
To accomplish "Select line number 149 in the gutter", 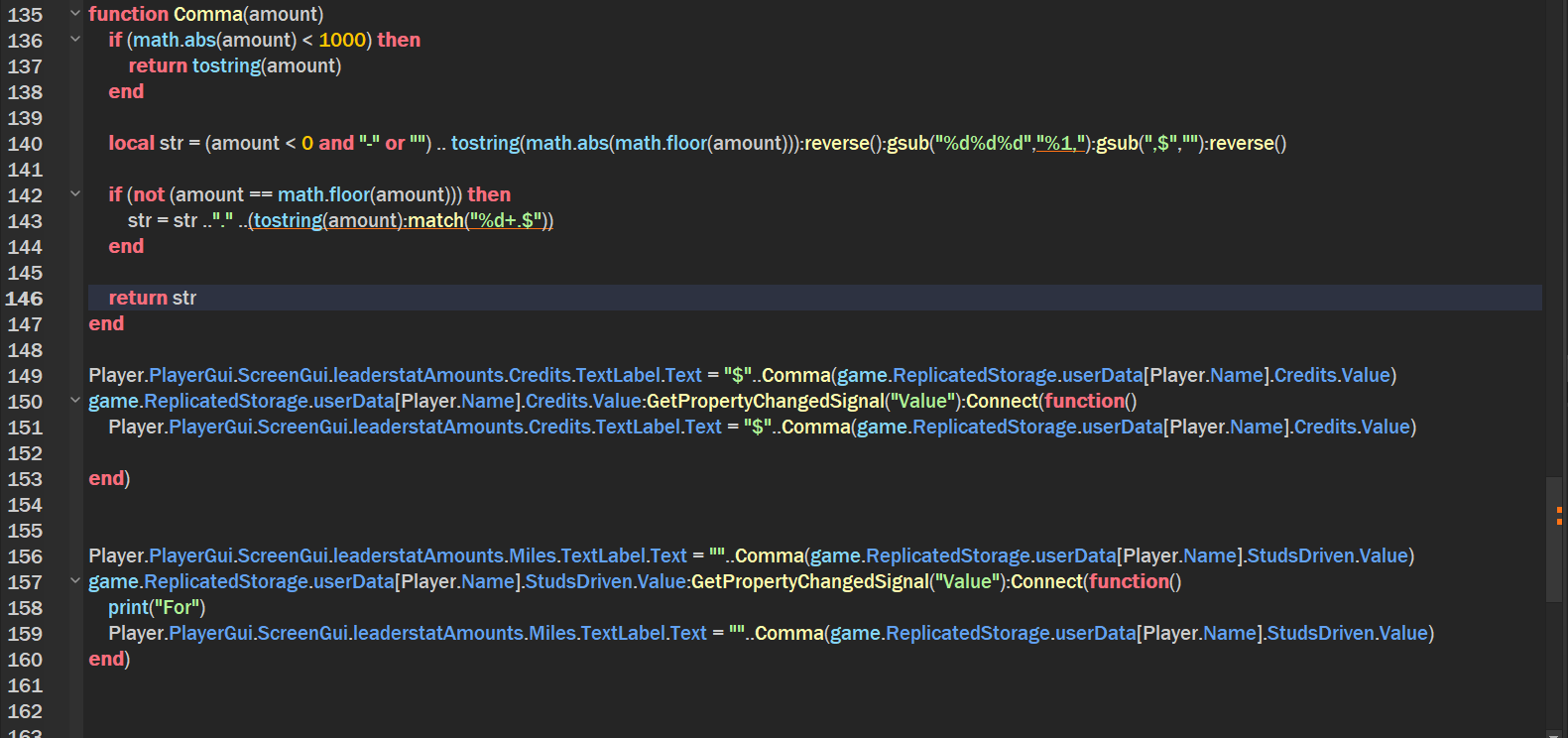I will coord(25,376).
